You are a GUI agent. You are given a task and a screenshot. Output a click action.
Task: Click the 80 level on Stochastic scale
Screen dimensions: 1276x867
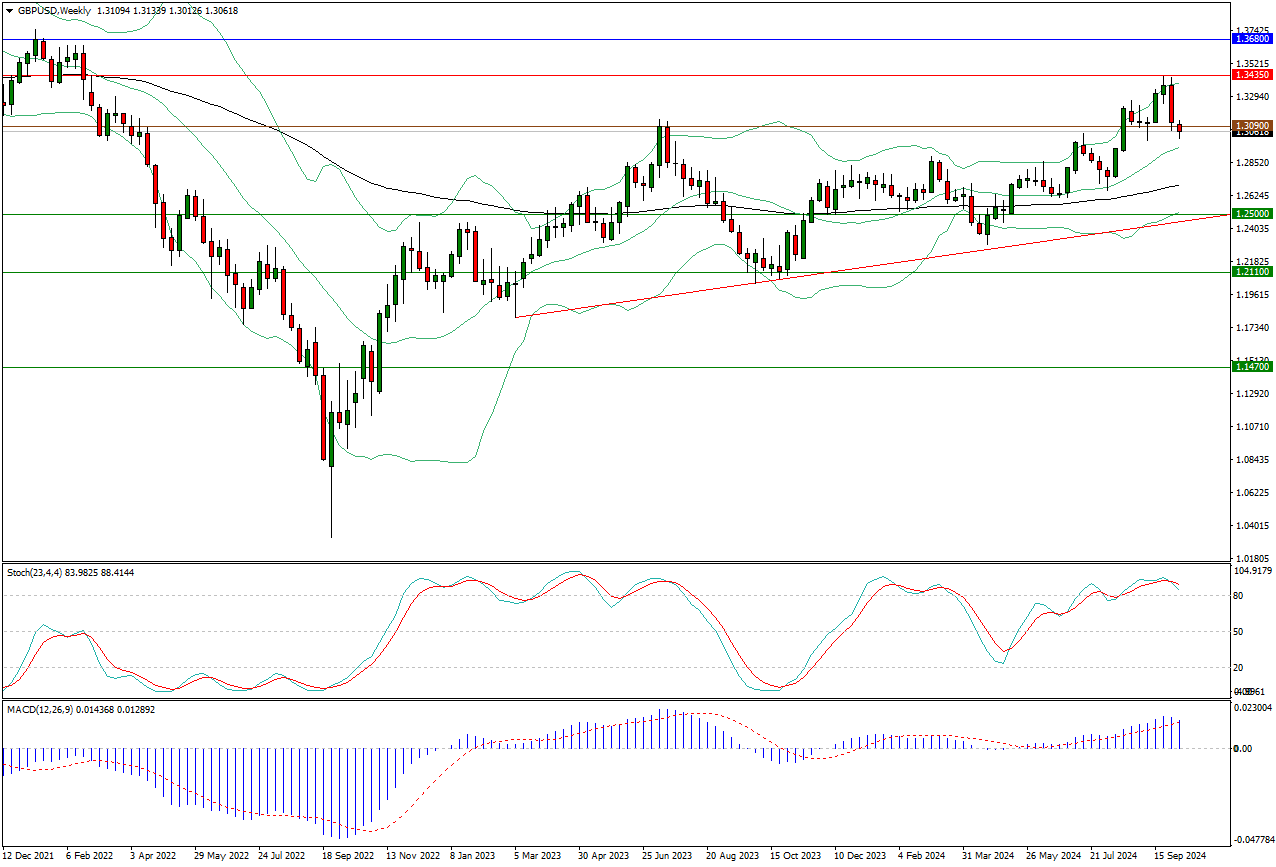pyautogui.click(x=1238, y=595)
